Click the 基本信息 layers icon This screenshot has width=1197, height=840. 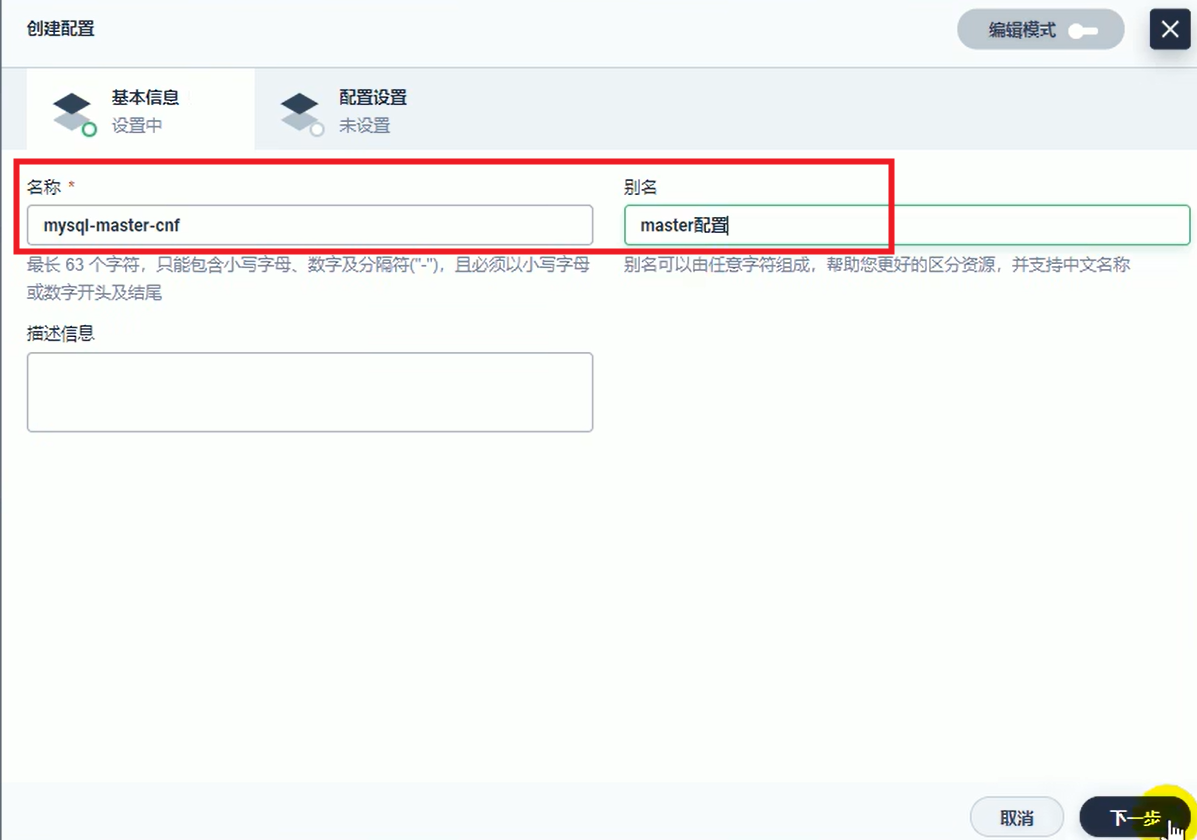point(74,113)
